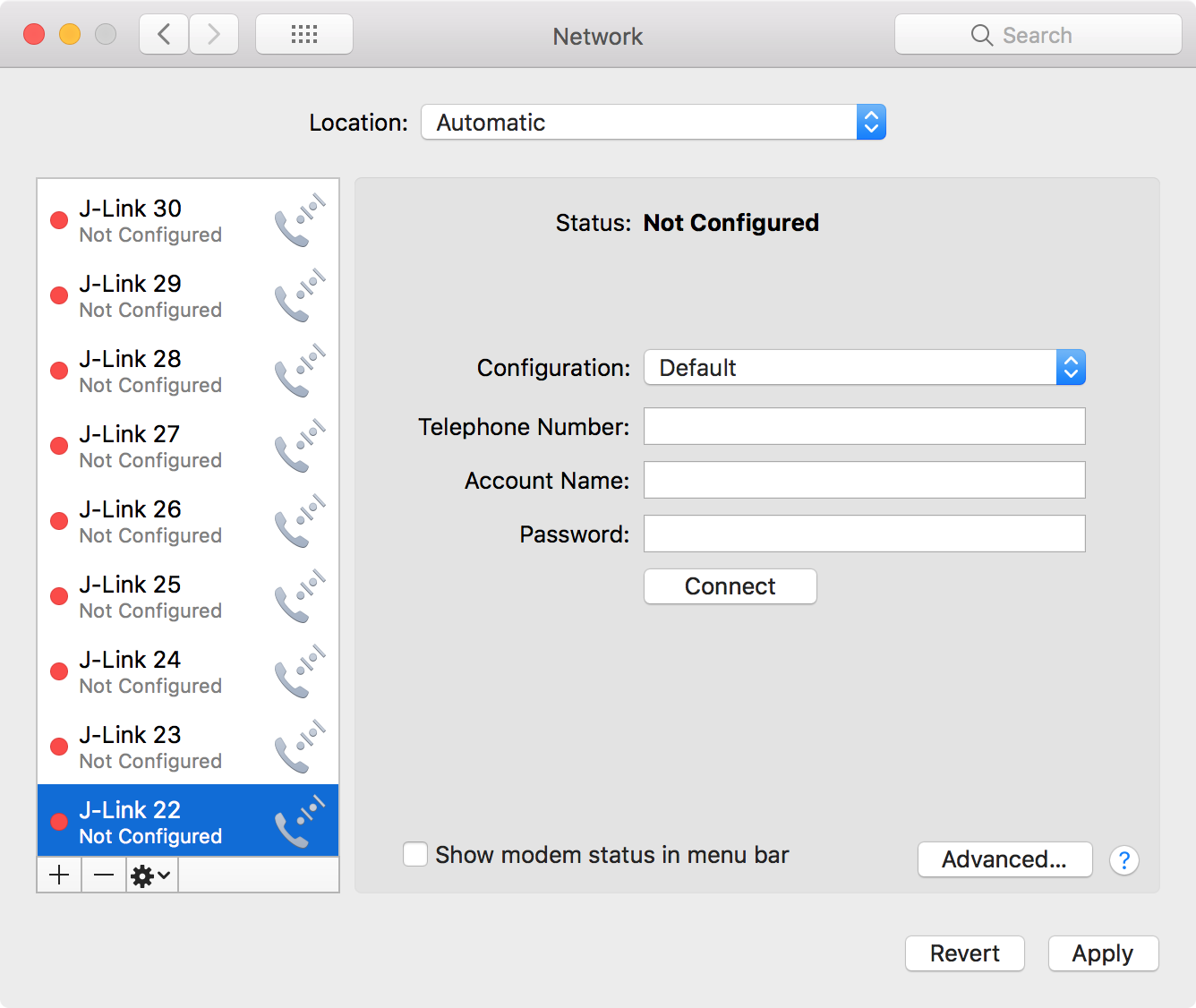Click the Connect button
The image size is (1196, 1008).
[x=730, y=586]
